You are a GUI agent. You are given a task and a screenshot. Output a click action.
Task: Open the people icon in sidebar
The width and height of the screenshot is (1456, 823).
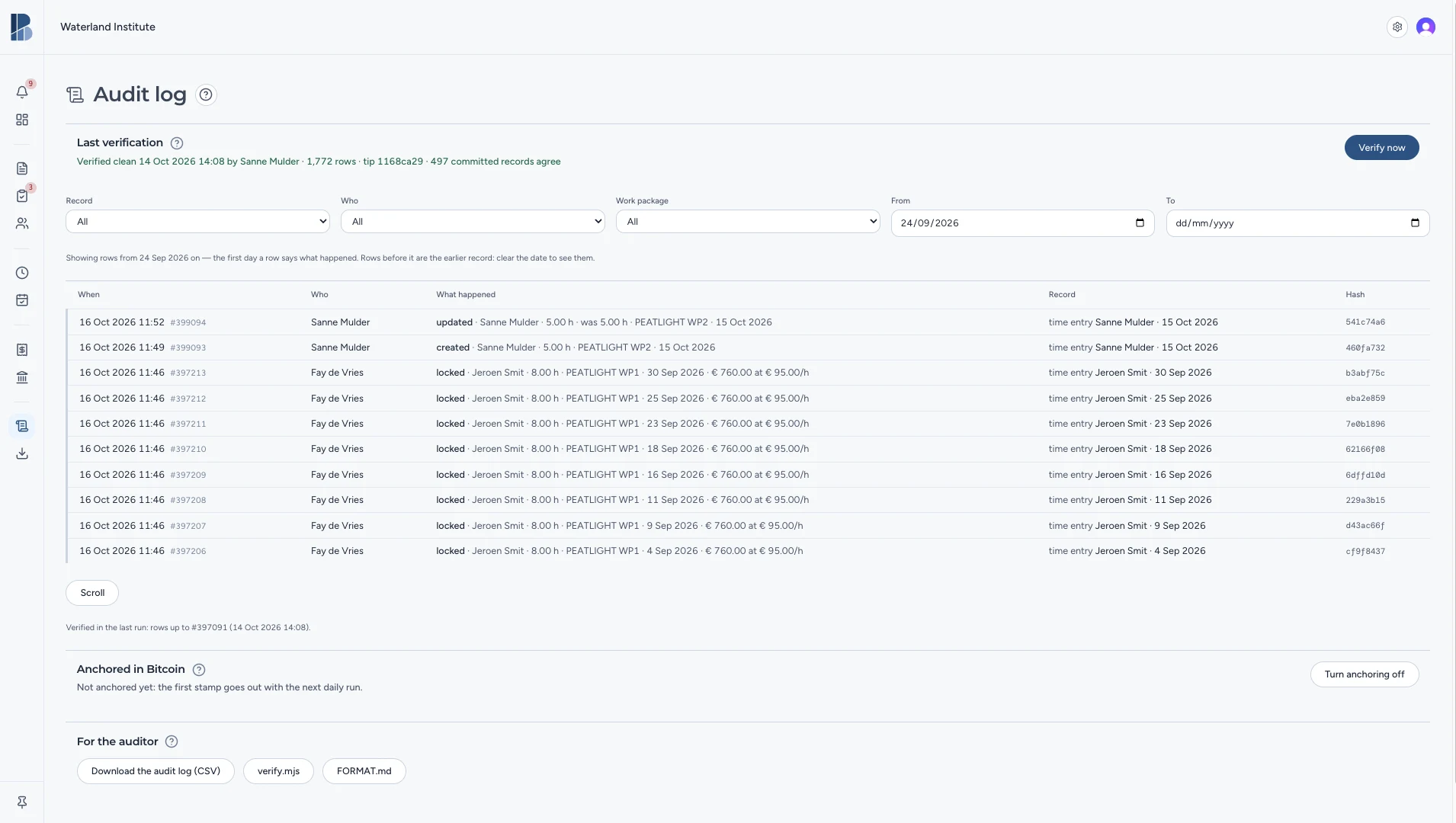click(x=22, y=223)
